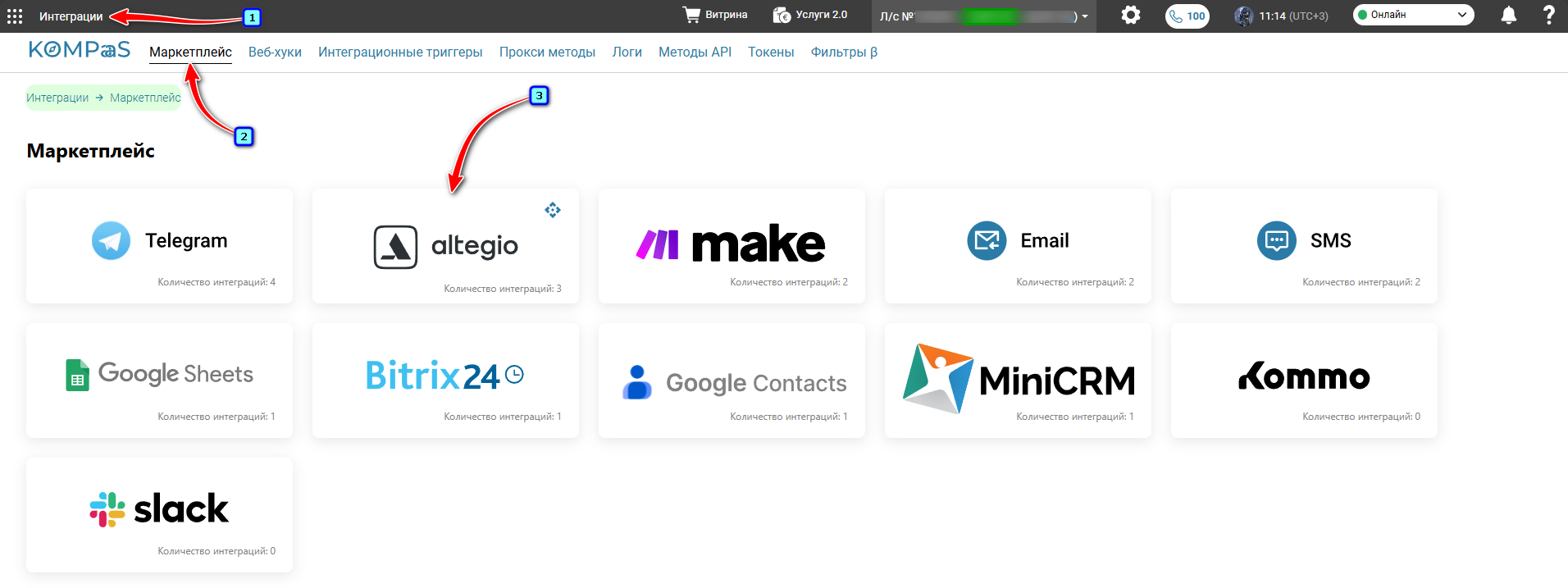The height and width of the screenshot is (588, 1568).
Task: Click SMS integrations count text
Action: (1361, 282)
